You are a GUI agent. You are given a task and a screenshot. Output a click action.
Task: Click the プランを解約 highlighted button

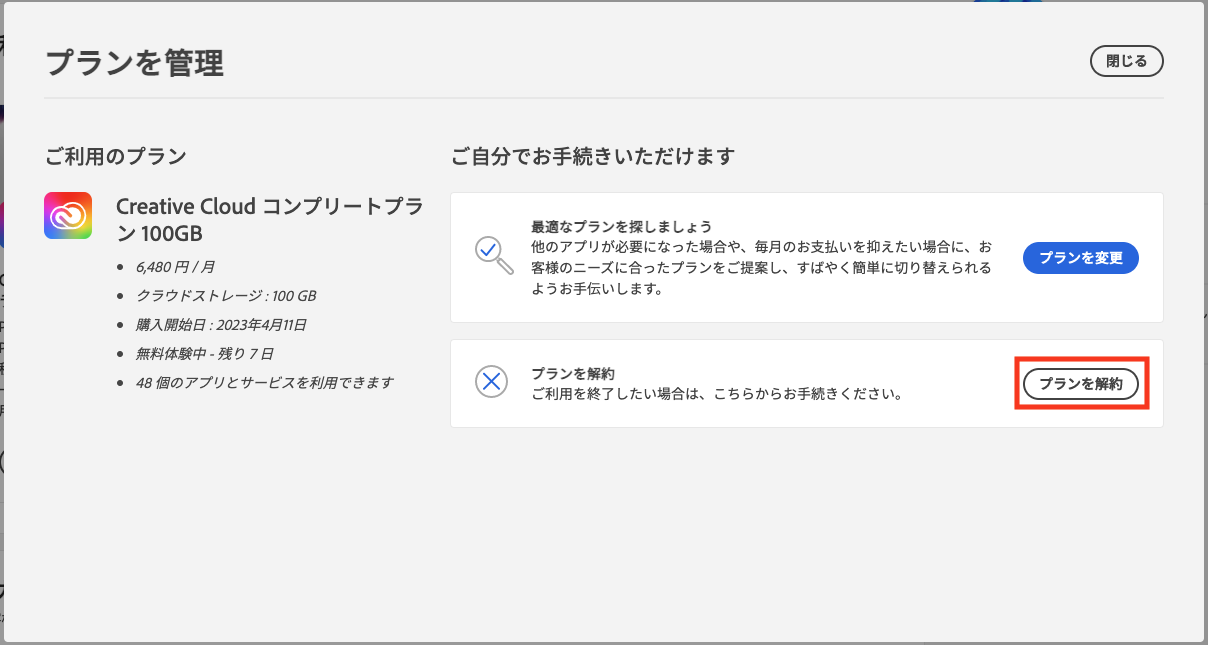point(1081,383)
